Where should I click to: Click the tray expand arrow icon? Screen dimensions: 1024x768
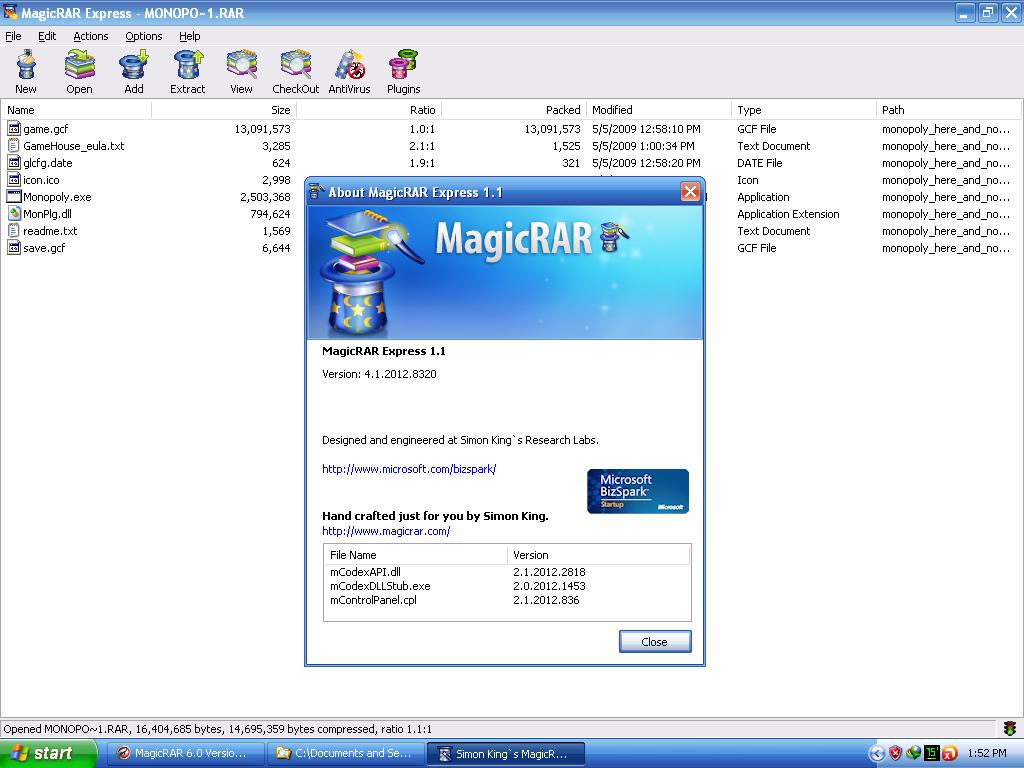click(876, 754)
